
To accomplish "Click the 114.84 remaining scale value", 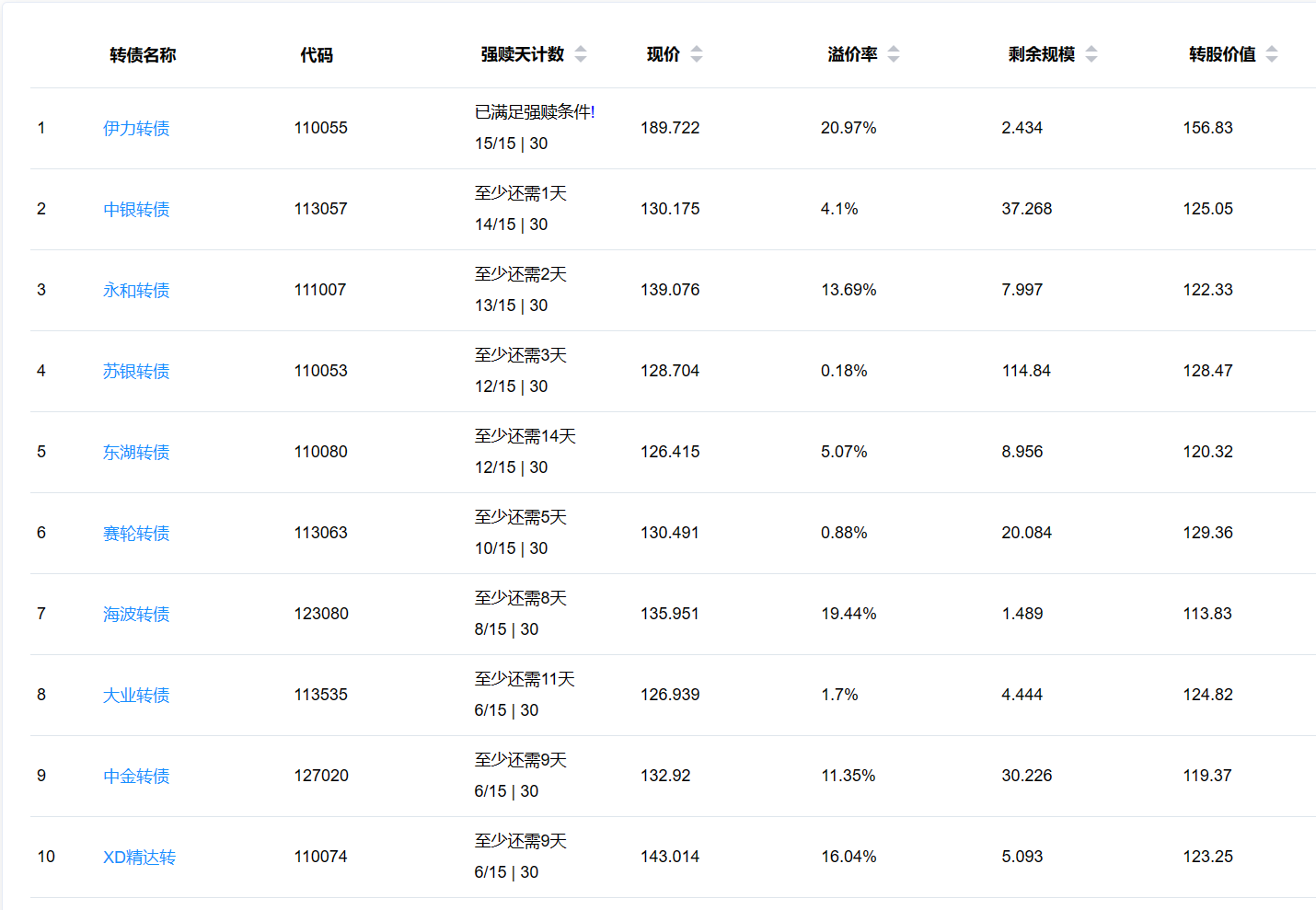I will tap(1026, 371).
